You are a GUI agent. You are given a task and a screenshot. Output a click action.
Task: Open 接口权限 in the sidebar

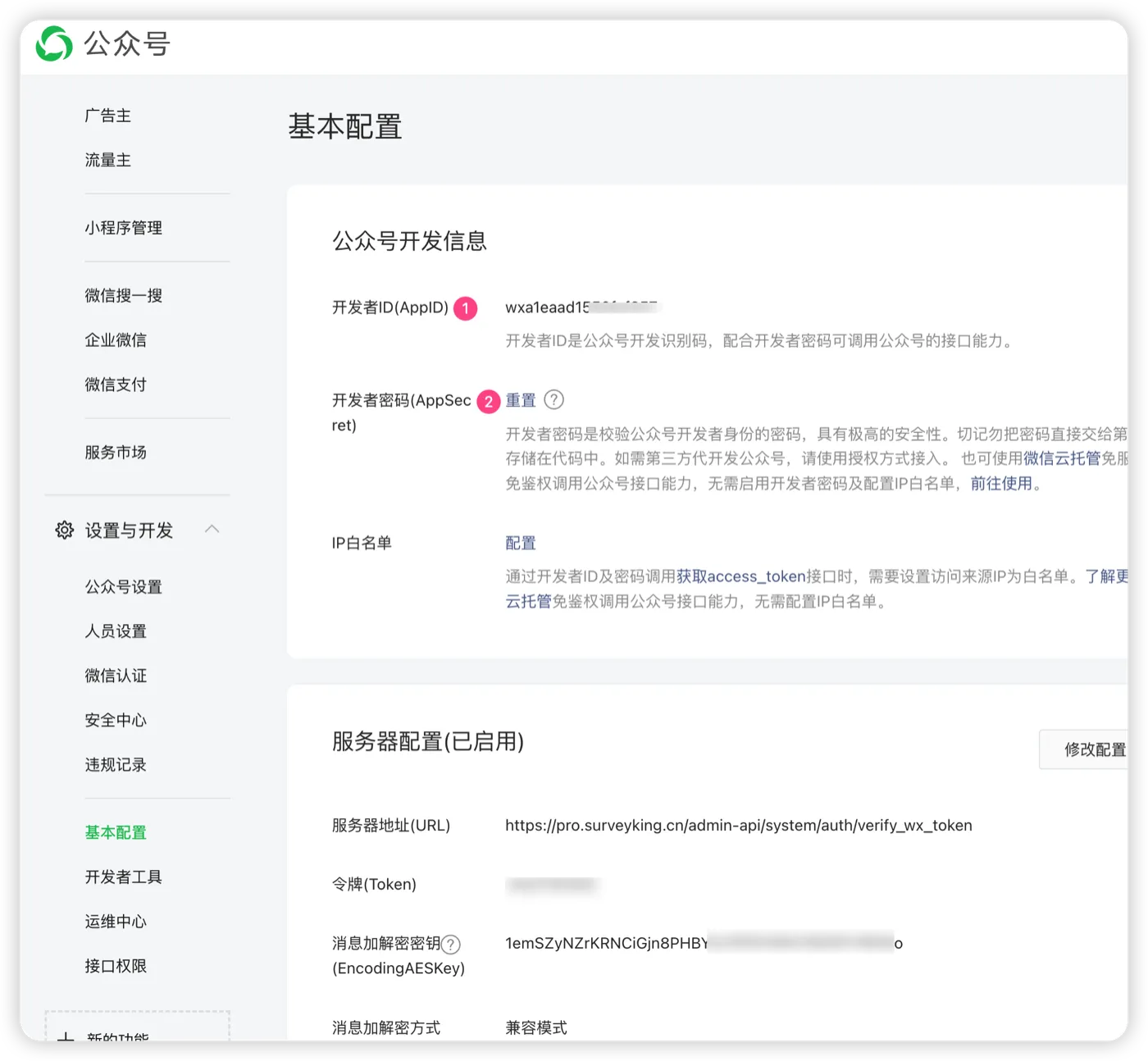[116, 967]
